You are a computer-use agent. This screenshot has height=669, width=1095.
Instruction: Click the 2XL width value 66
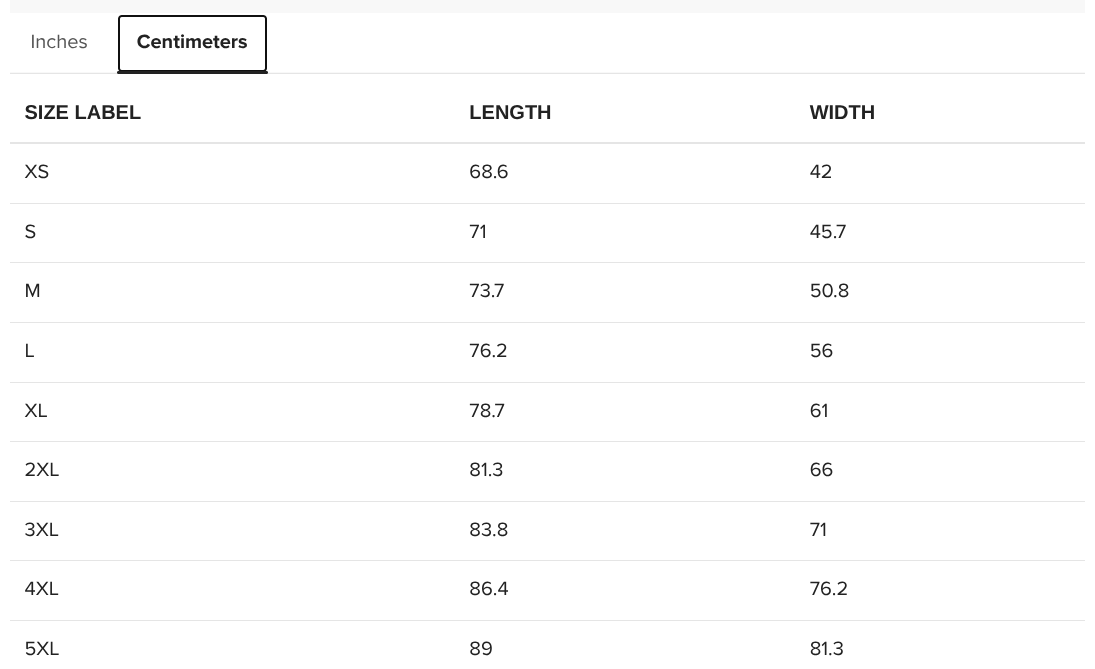pos(821,470)
